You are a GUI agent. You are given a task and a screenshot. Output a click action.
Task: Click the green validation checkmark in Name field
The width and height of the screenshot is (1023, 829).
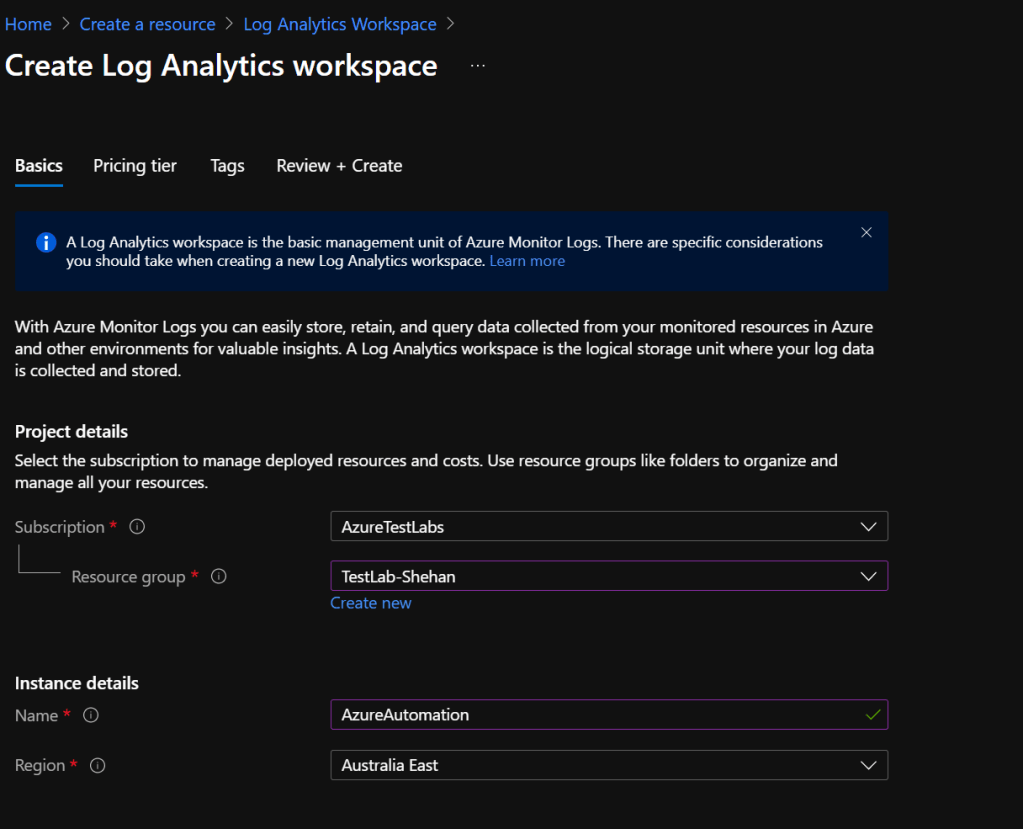point(872,715)
